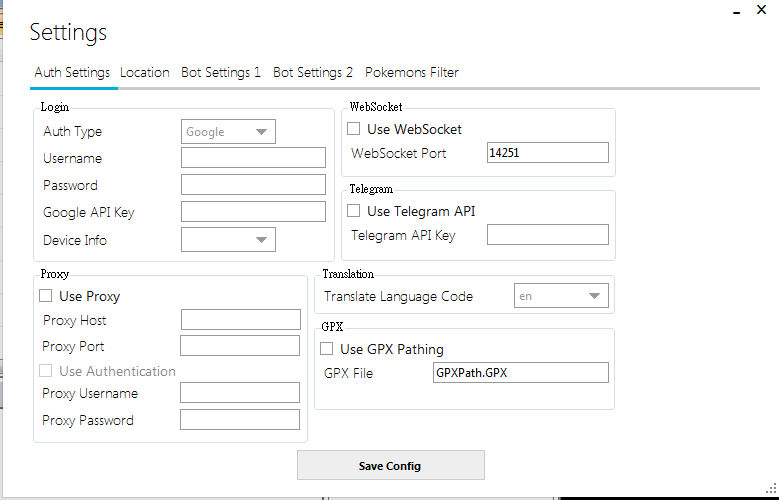Select the Pokemons Filter tab
779x500 pixels.
click(x=412, y=72)
